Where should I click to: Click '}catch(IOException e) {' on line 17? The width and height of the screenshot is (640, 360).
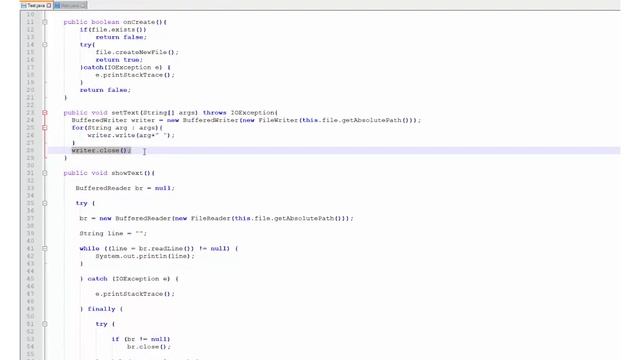point(125,67)
